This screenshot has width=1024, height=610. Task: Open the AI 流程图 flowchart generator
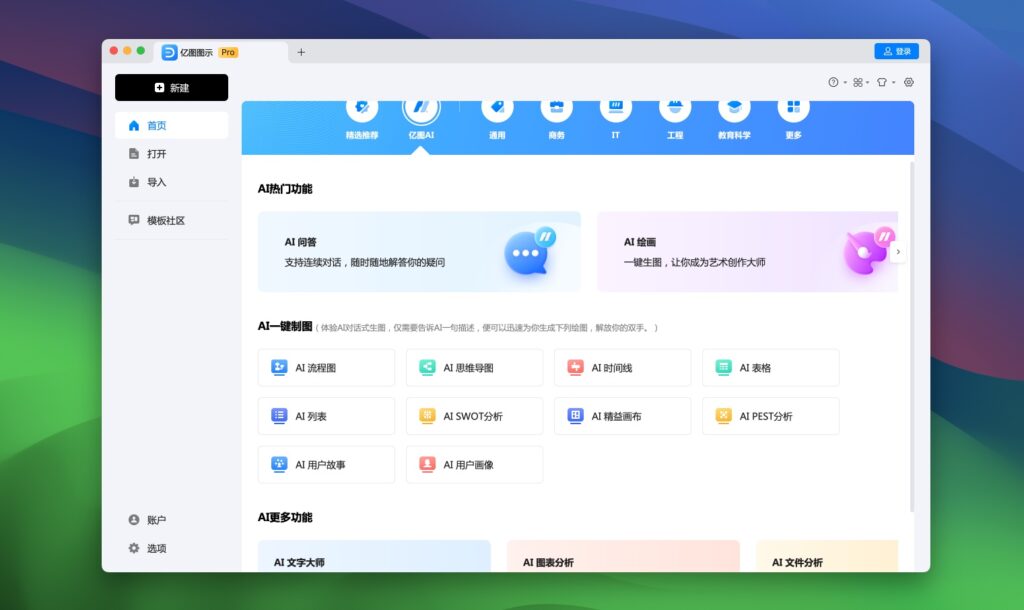click(x=326, y=368)
